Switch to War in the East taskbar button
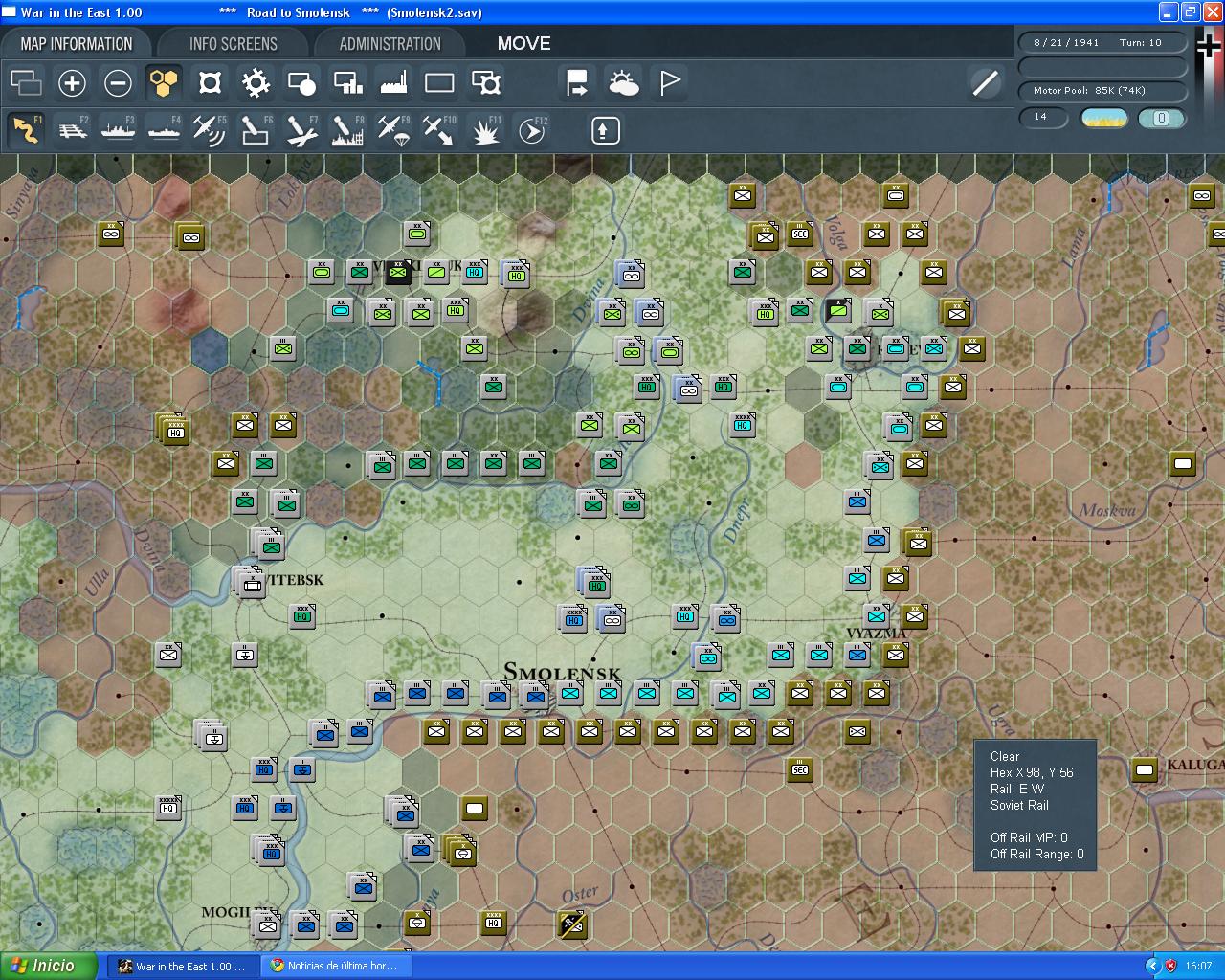Viewport: 1225px width, 980px height. coord(182,966)
